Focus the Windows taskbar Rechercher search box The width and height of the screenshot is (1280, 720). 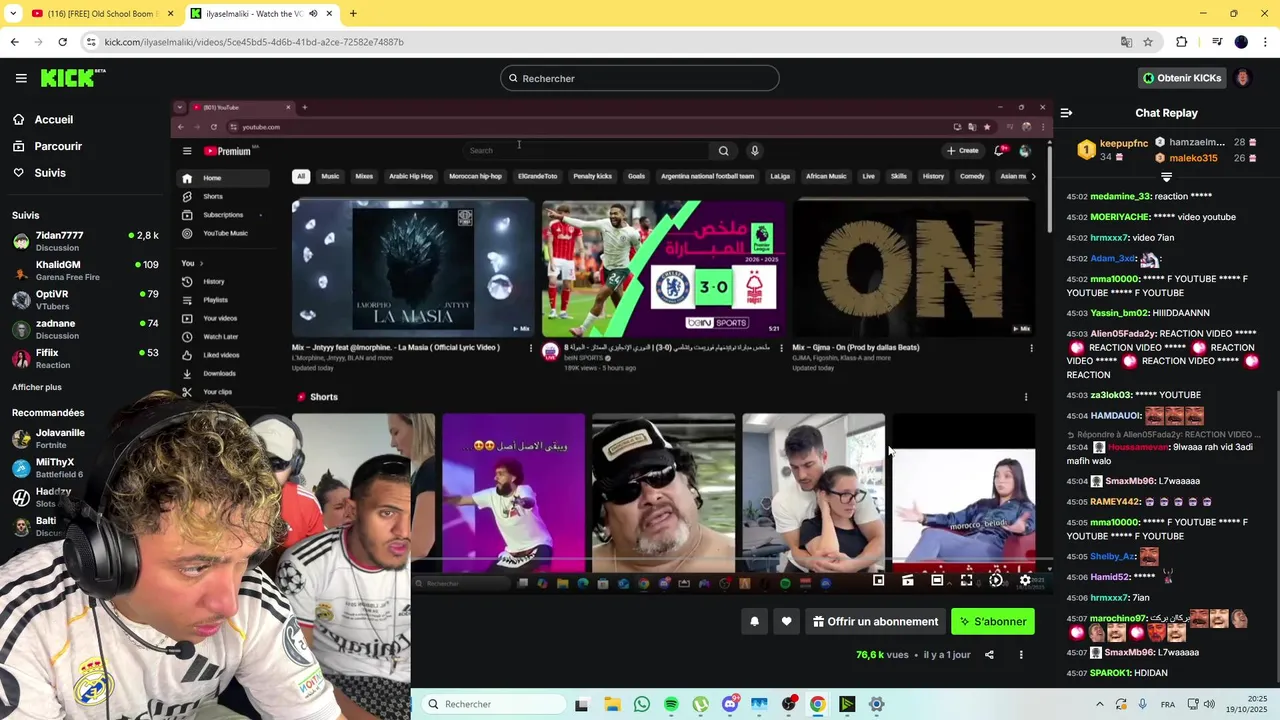492,704
